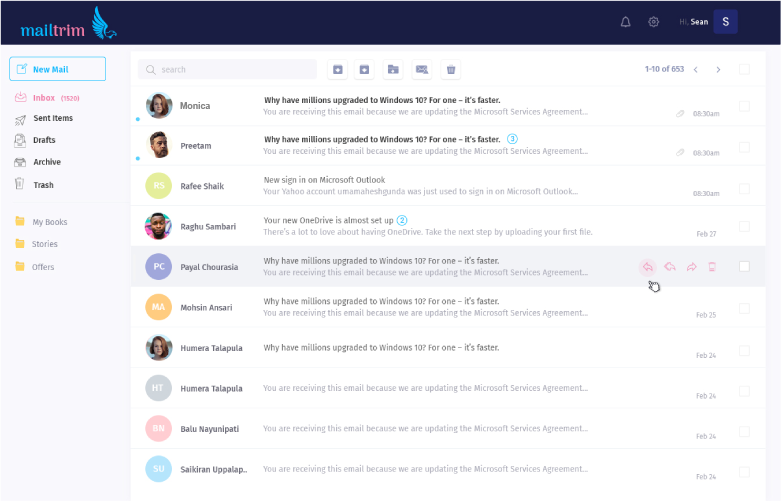The image size is (781, 501).
Task: Click the RS avatar for Rafee Shaik
Action: (x=159, y=186)
